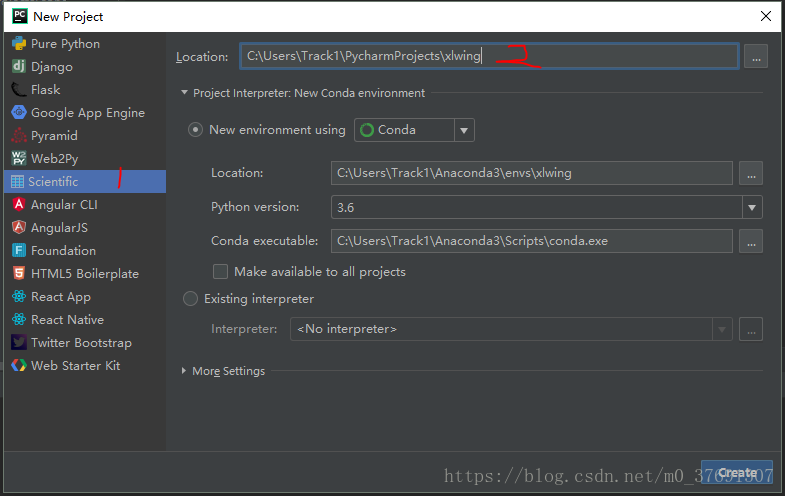The height and width of the screenshot is (496, 785).
Task: Collapse the Project Interpreter section
Action: pyautogui.click(x=184, y=93)
